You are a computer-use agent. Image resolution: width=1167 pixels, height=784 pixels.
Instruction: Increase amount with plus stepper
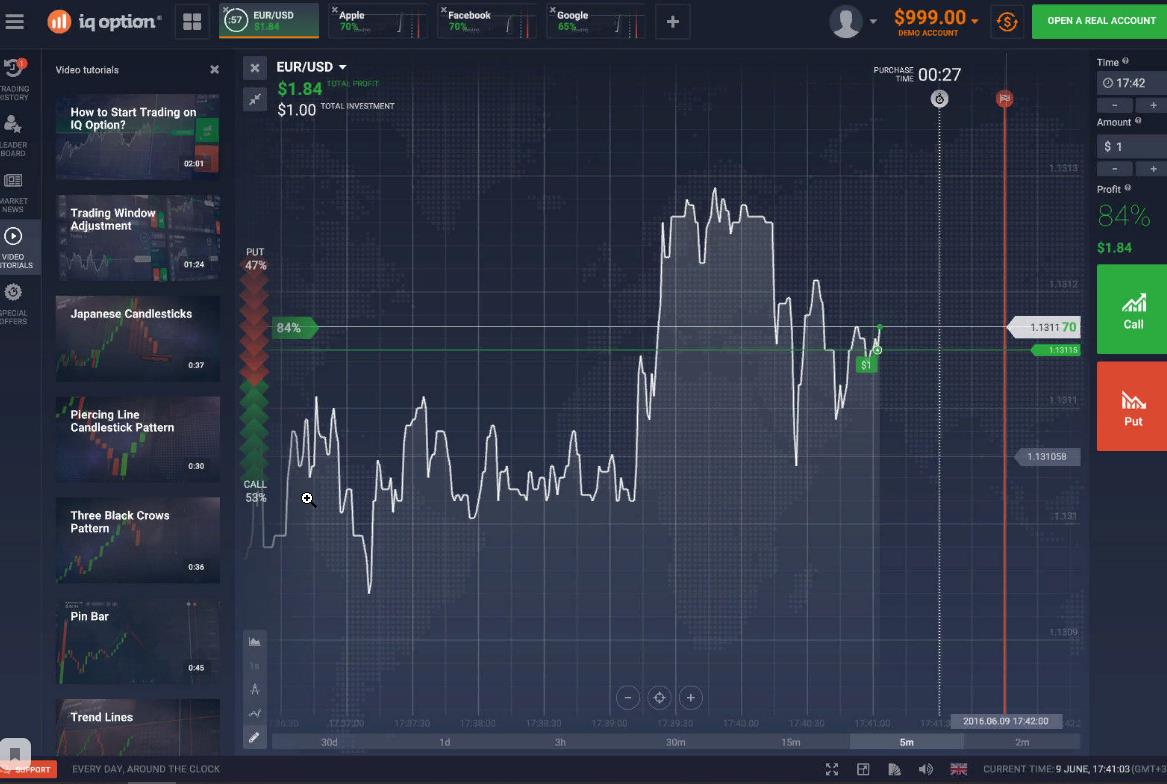1153,169
